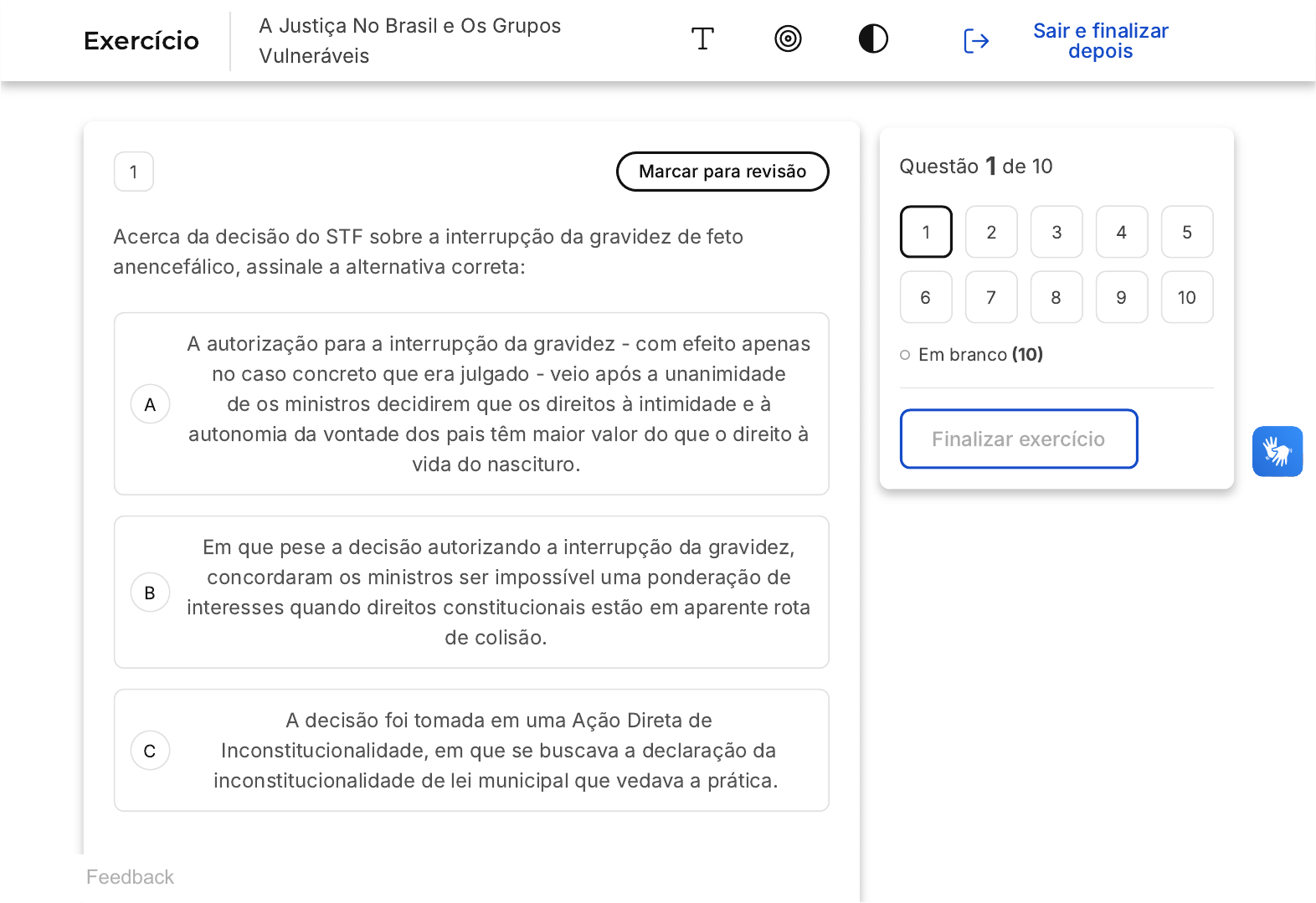Select the current question 1 navigator box
Image resolution: width=1316 pixels, height=903 pixels.
pos(926,232)
